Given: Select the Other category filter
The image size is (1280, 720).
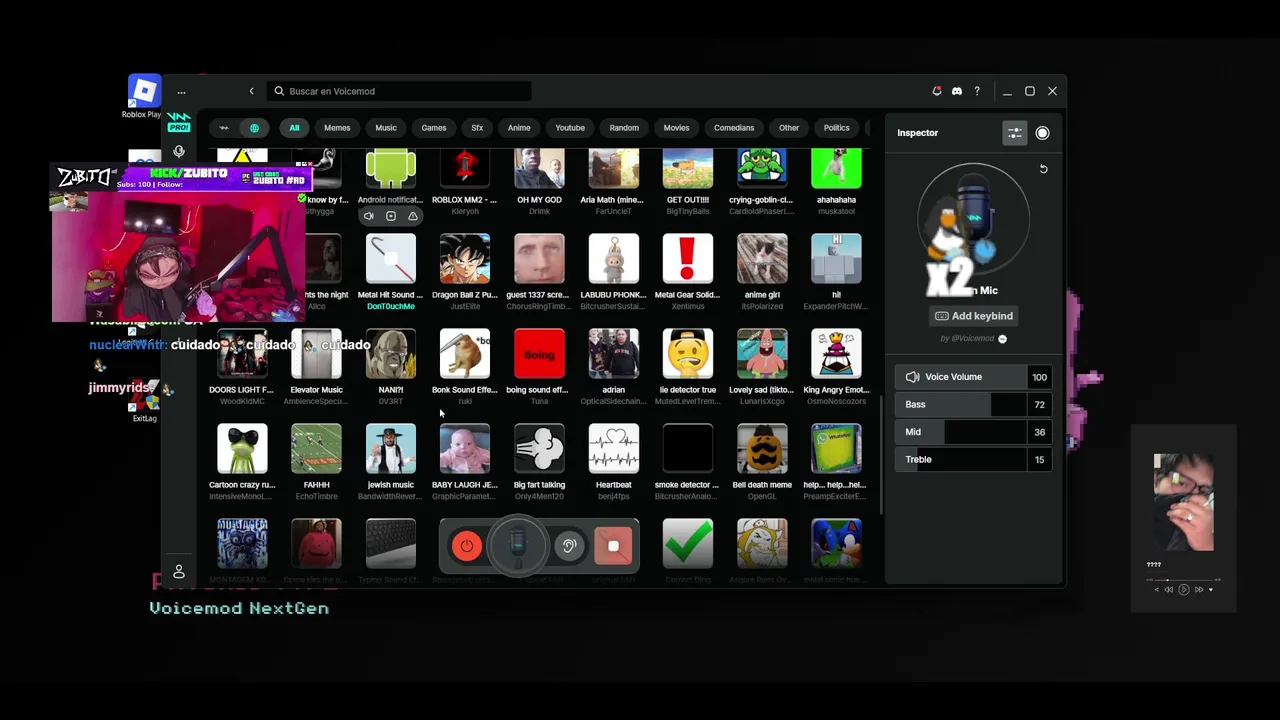Looking at the screenshot, I should pos(789,128).
